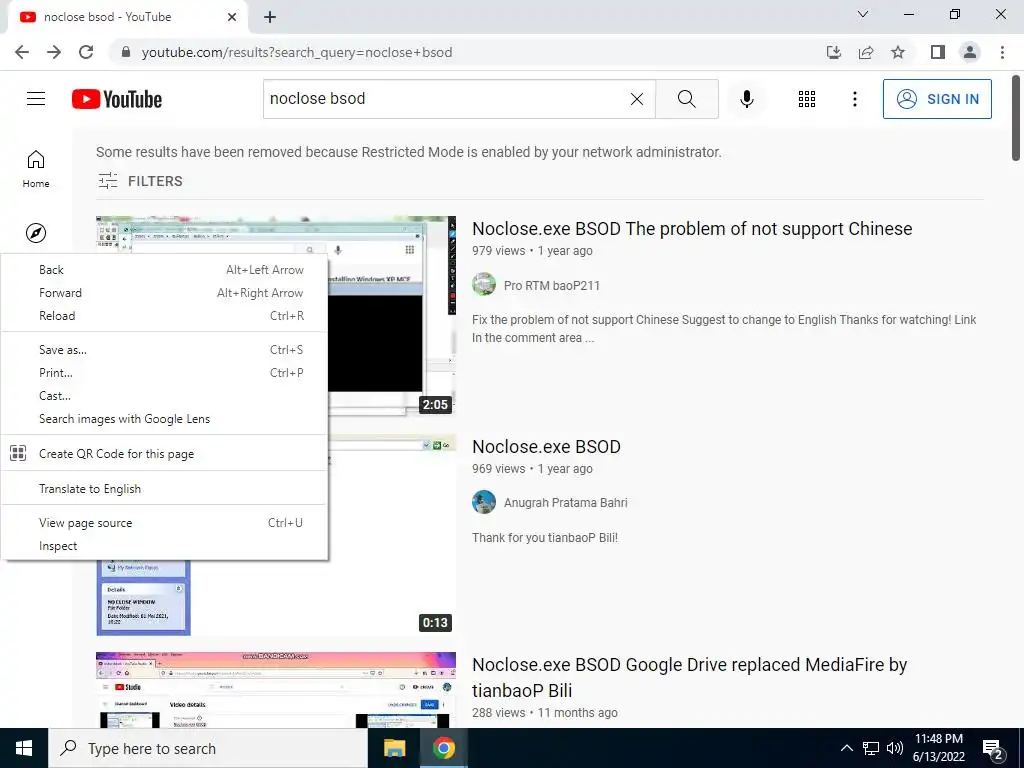The image size is (1024, 768).
Task: Click SIGN IN button
Action: click(x=937, y=99)
